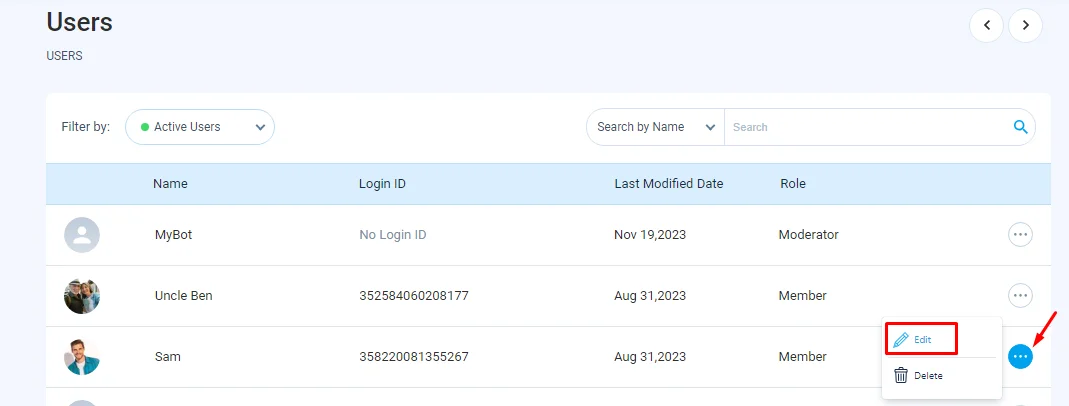The width and height of the screenshot is (1069, 406).
Task: Click the Moderator role cell
Action: [809, 235]
